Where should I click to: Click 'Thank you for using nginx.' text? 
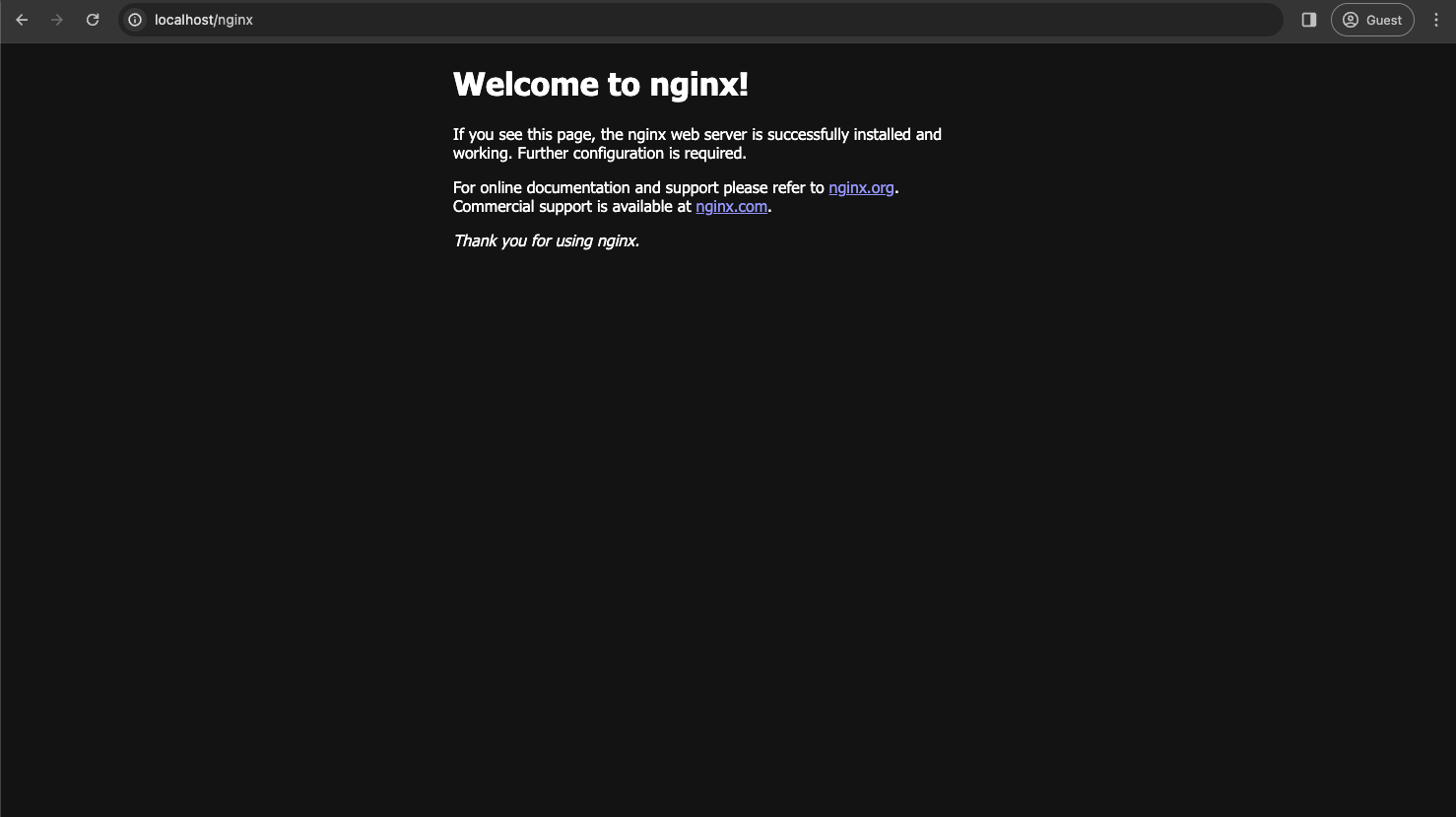pos(546,240)
